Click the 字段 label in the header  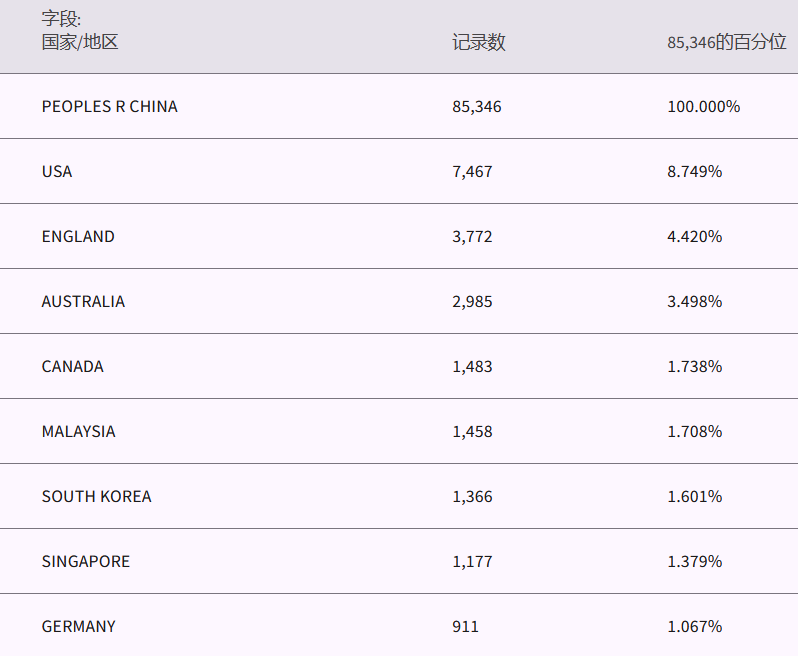click(61, 19)
